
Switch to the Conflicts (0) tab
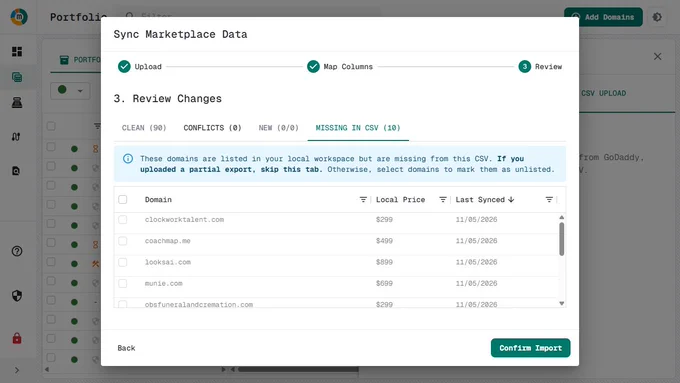point(212,128)
